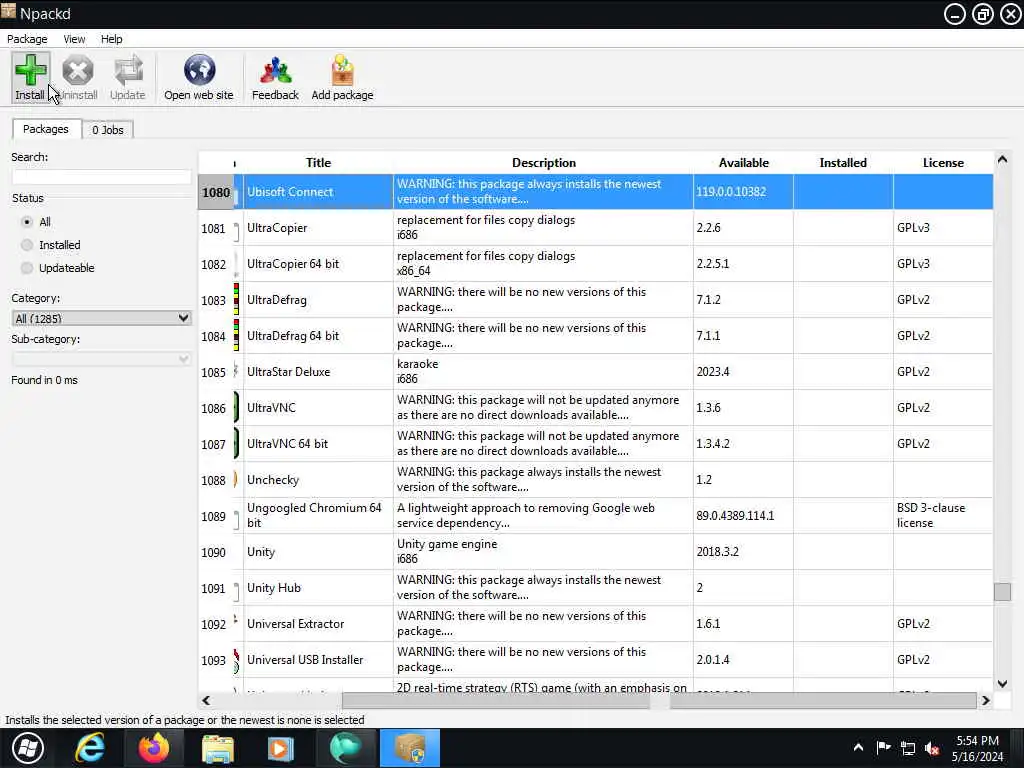
Task: Select the Unity Hub package
Action: click(274, 588)
